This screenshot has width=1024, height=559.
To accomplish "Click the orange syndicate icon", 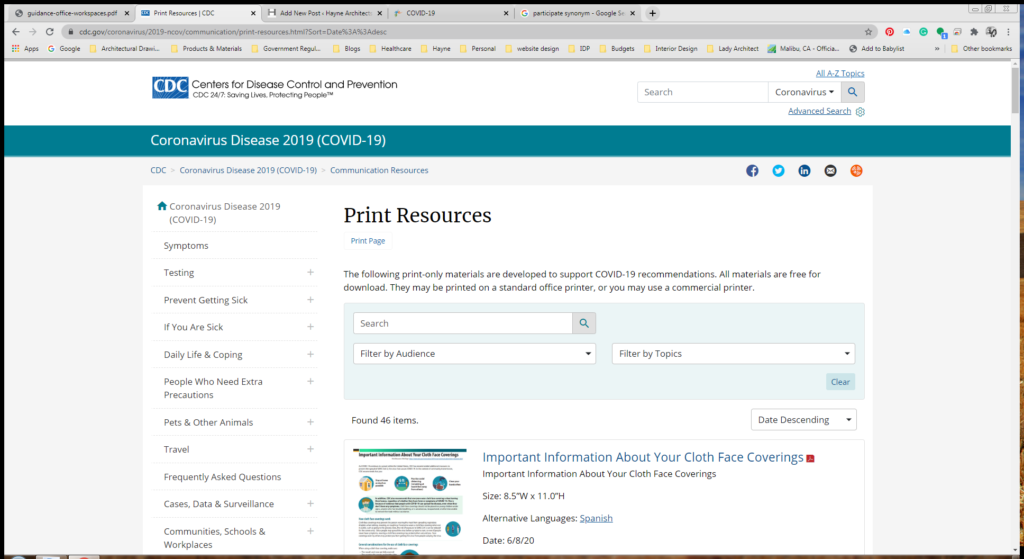I will (x=856, y=170).
